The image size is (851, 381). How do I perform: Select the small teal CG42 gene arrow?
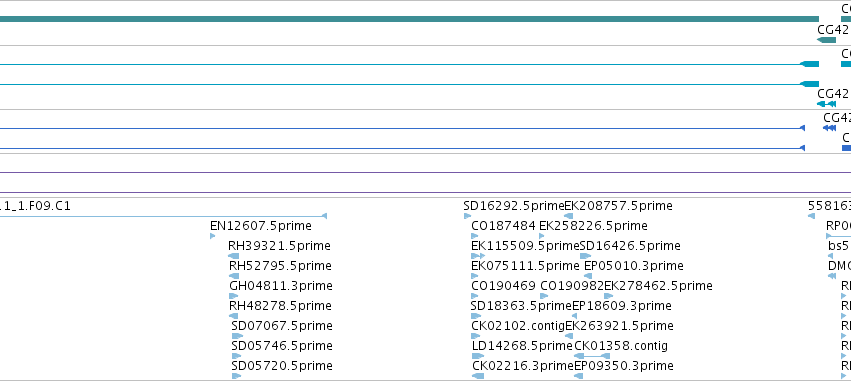pyautogui.click(x=827, y=40)
